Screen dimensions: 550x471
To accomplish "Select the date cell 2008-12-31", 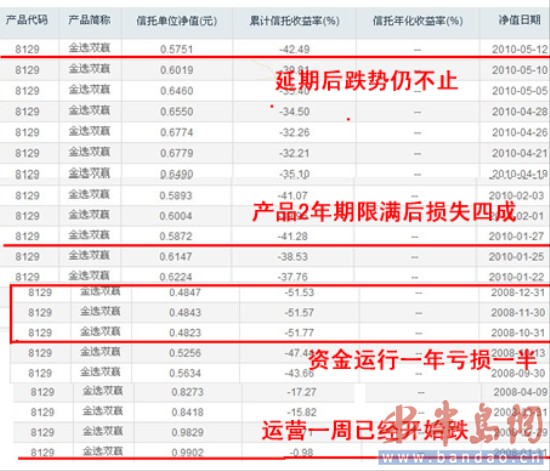I will pyautogui.click(x=518, y=292).
